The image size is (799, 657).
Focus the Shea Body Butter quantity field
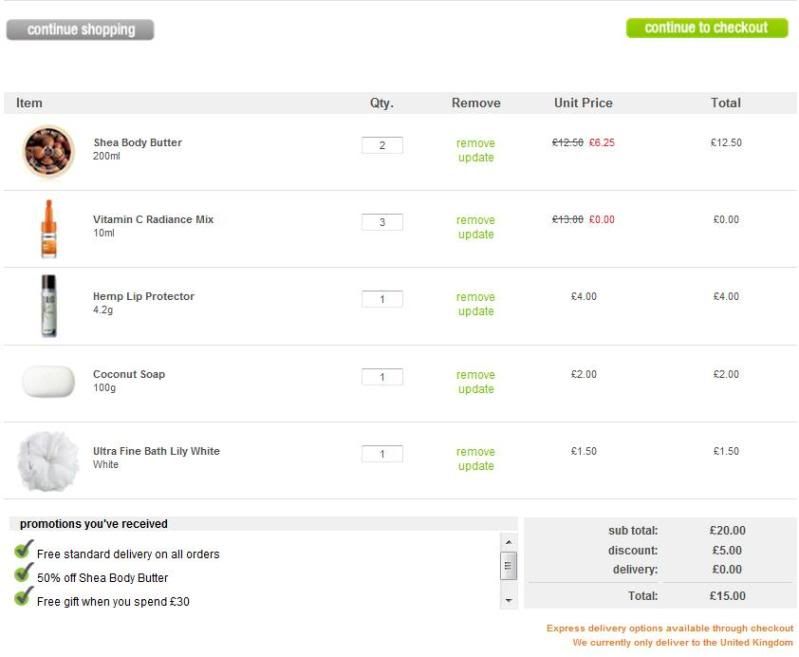click(x=382, y=146)
